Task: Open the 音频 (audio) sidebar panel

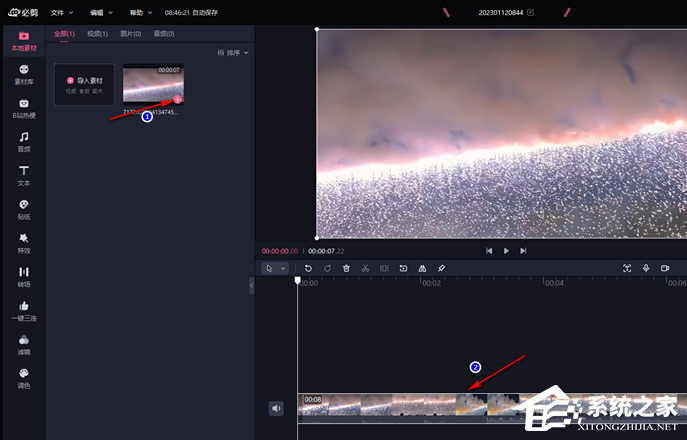Action: click(24, 141)
